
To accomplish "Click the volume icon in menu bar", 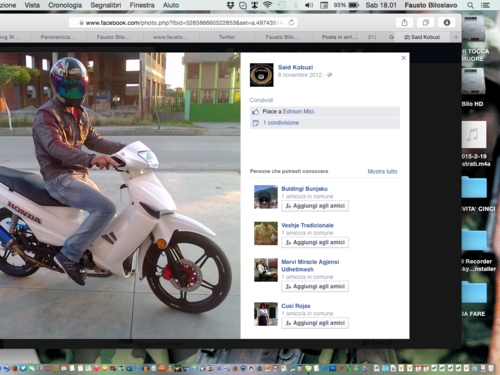I will tap(309, 5).
